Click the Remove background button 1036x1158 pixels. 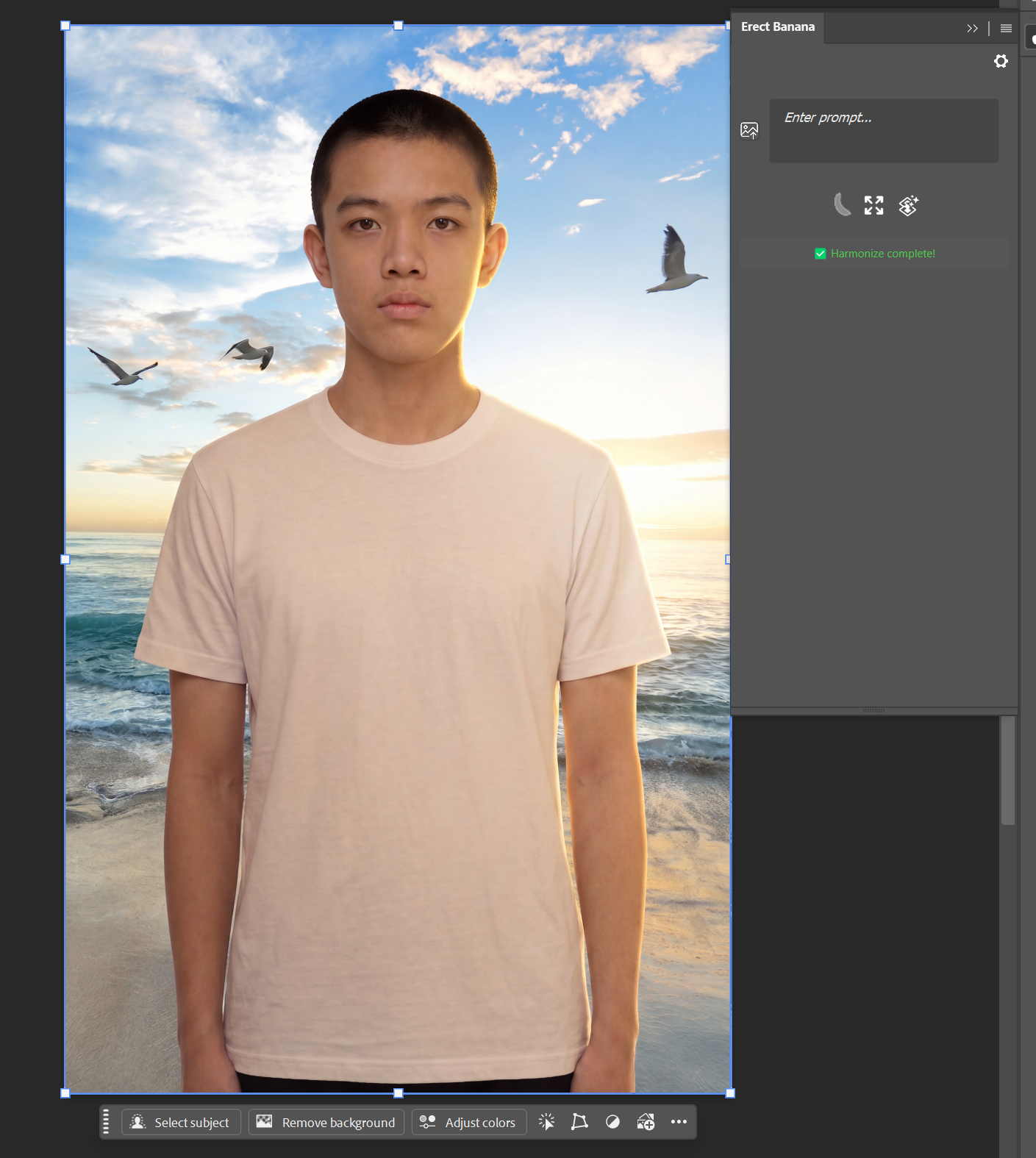pyautogui.click(x=326, y=1122)
